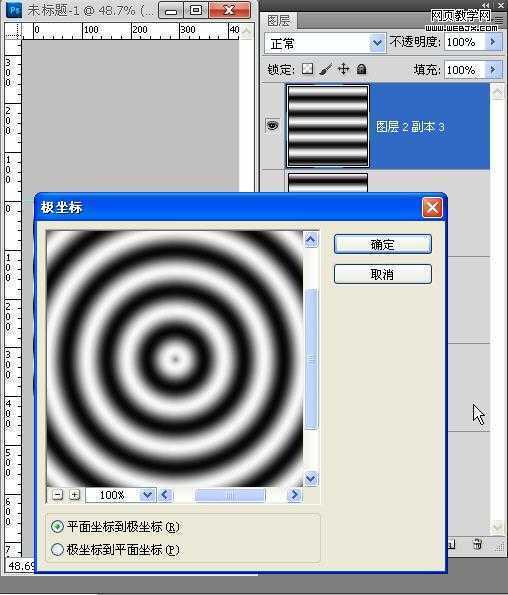Select 平面坐标到极坐标 radio option
508x595 pixels.
[x=57, y=527]
